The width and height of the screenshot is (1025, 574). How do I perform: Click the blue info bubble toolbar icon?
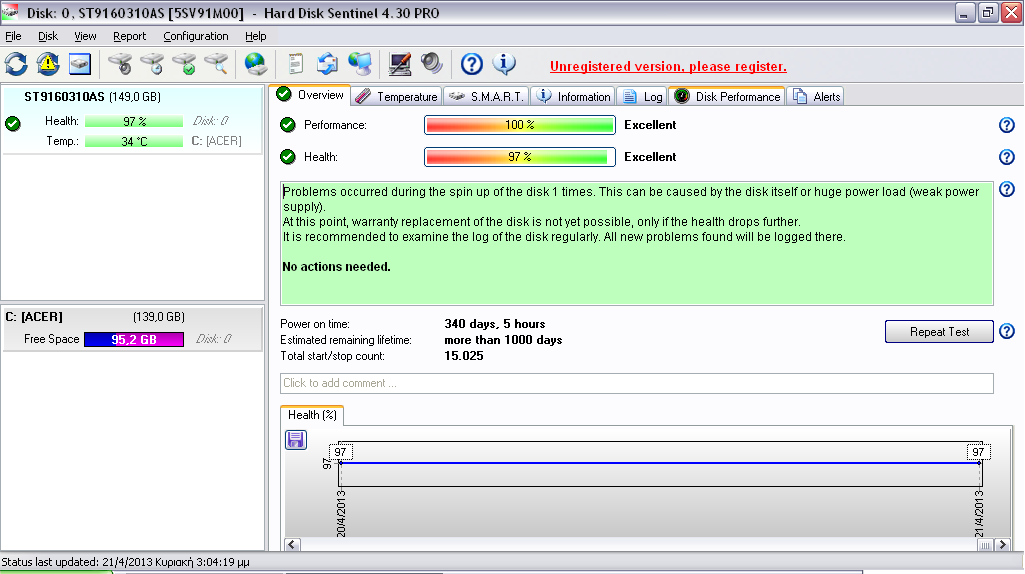click(x=503, y=64)
